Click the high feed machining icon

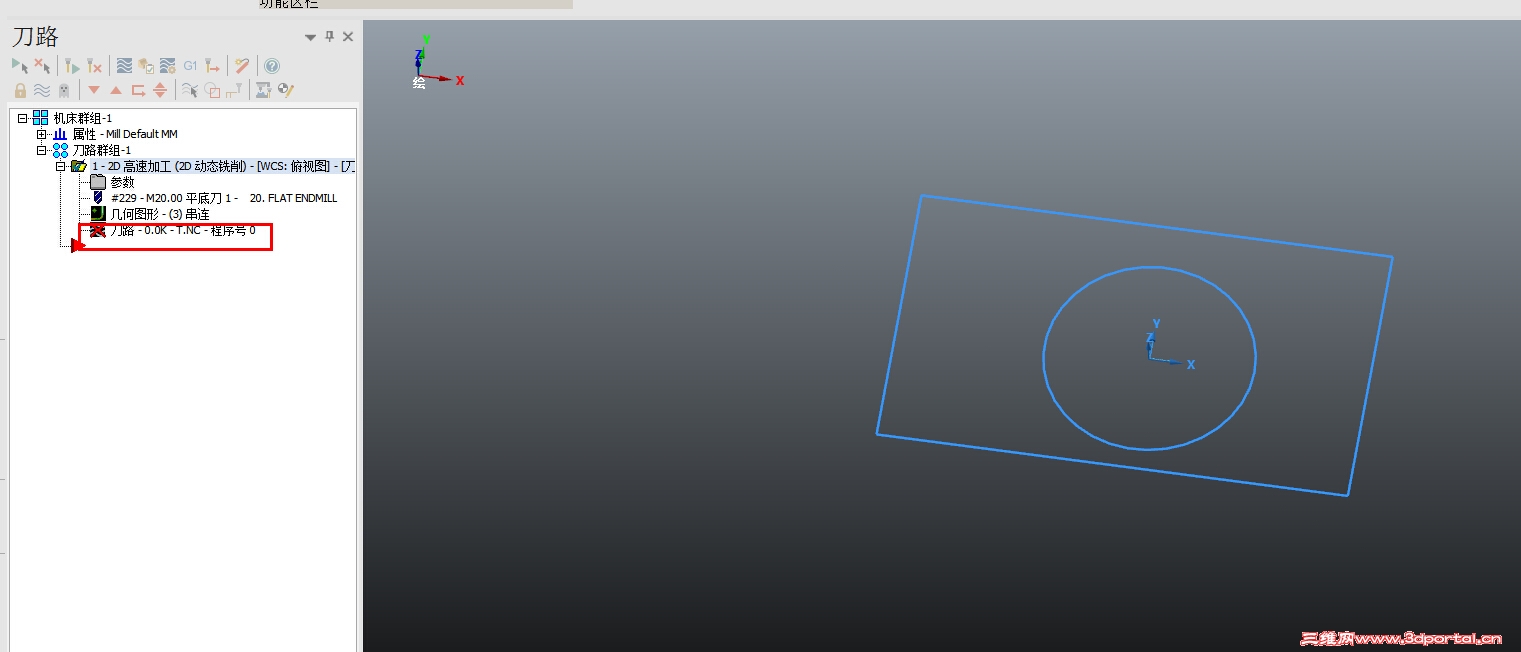pos(212,66)
